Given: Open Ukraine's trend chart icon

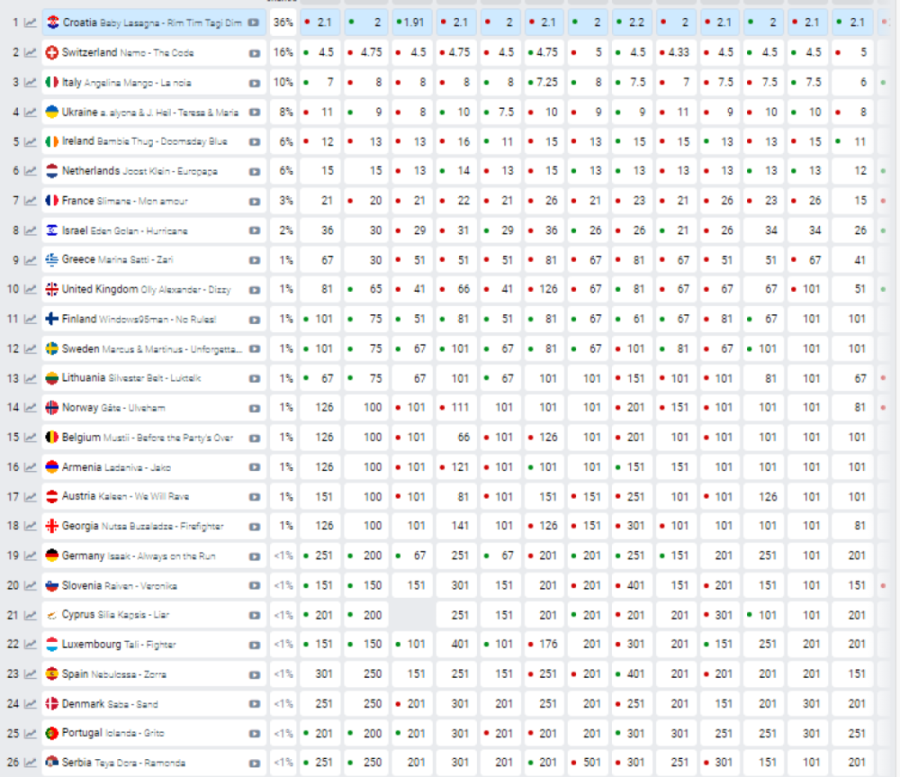Looking at the screenshot, I should [30, 112].
